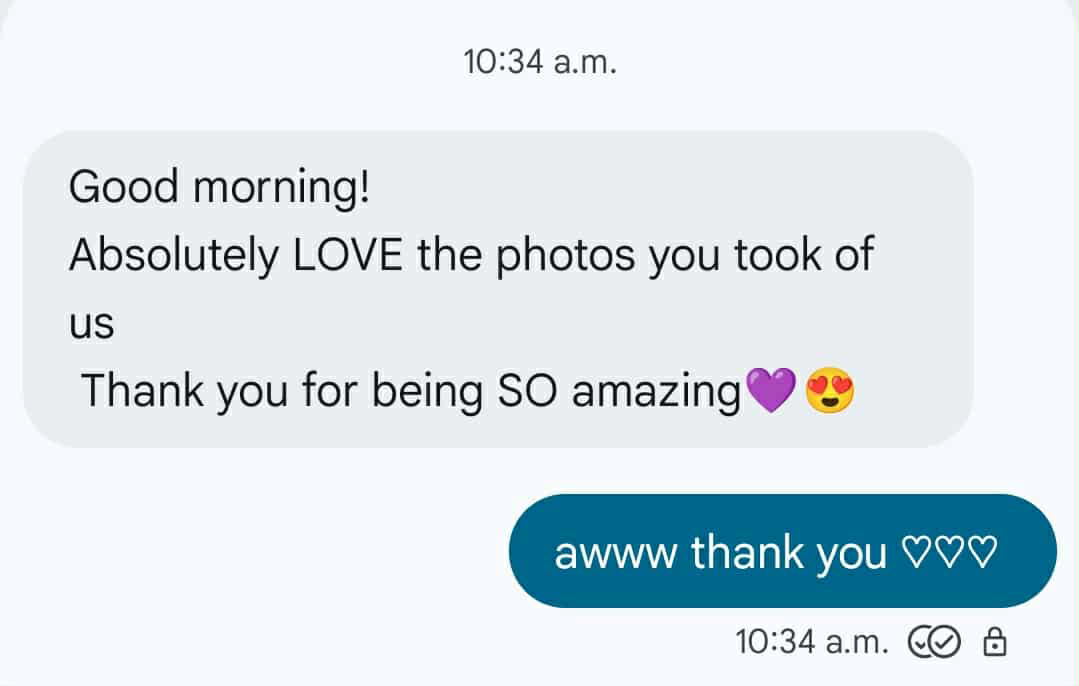Click the centered 10:34 a.m. timestamp header

point(540,63)
